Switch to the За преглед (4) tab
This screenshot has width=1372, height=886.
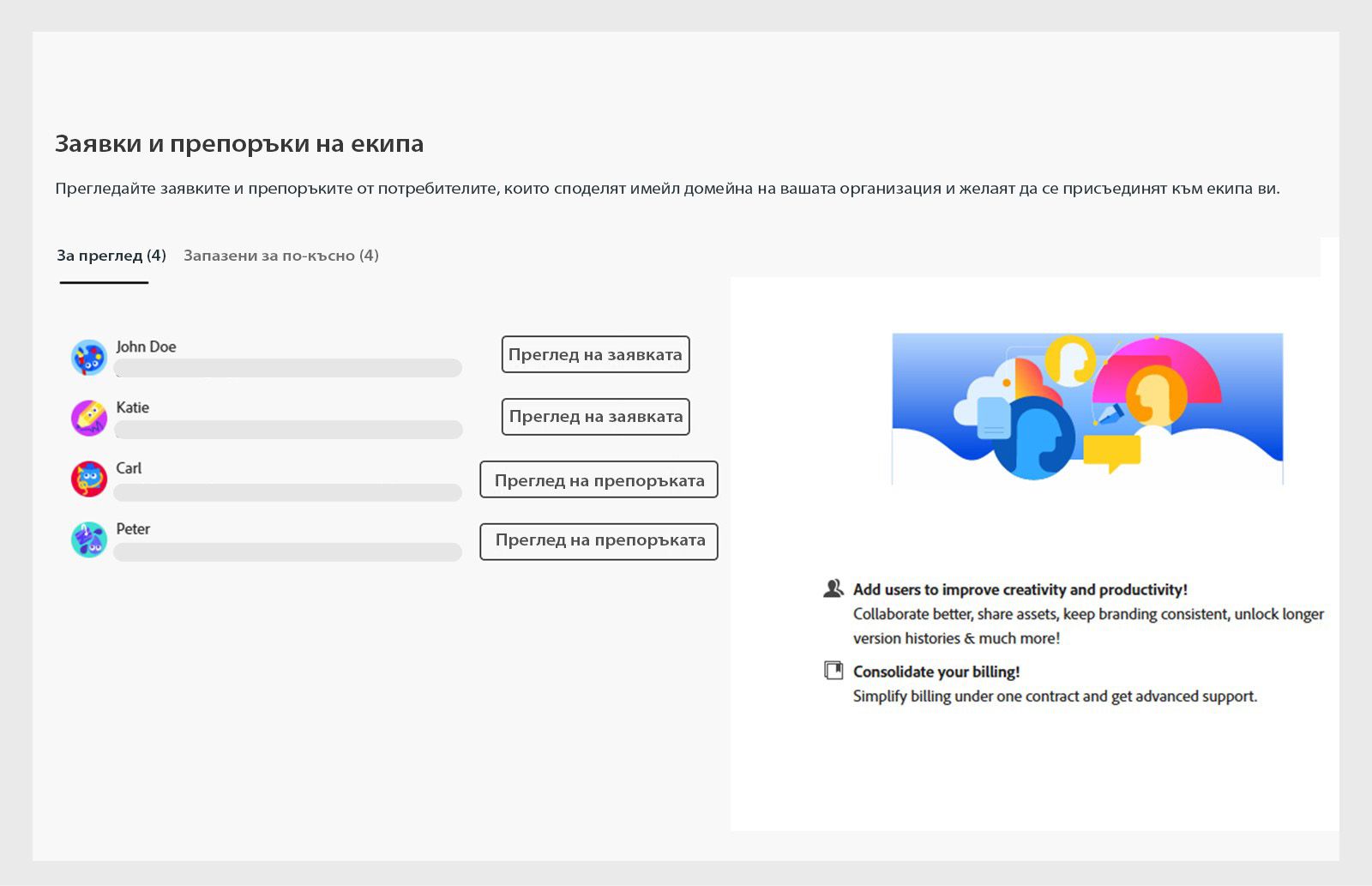coord(111,256)
